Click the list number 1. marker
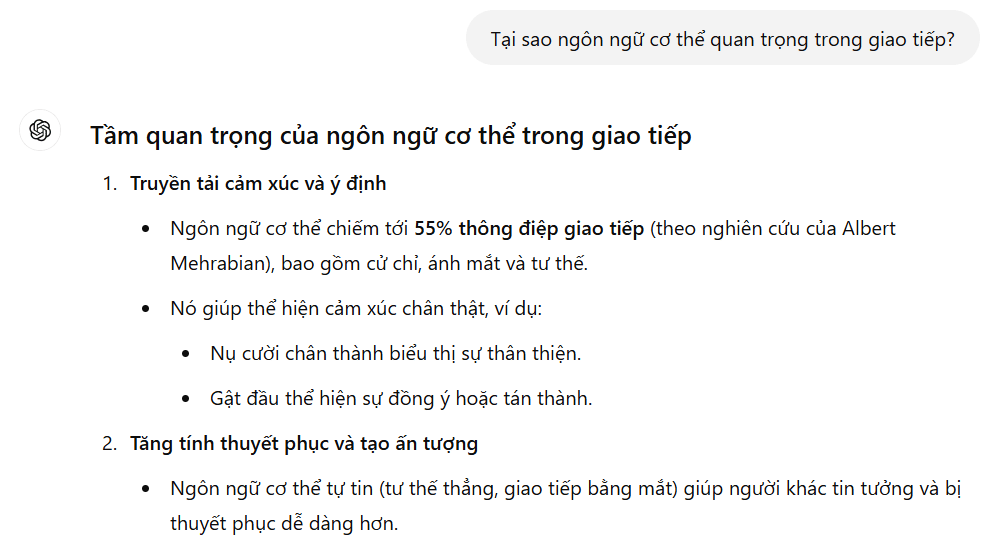Screen dimensions: 1007x543 click(x=110, y=184)
